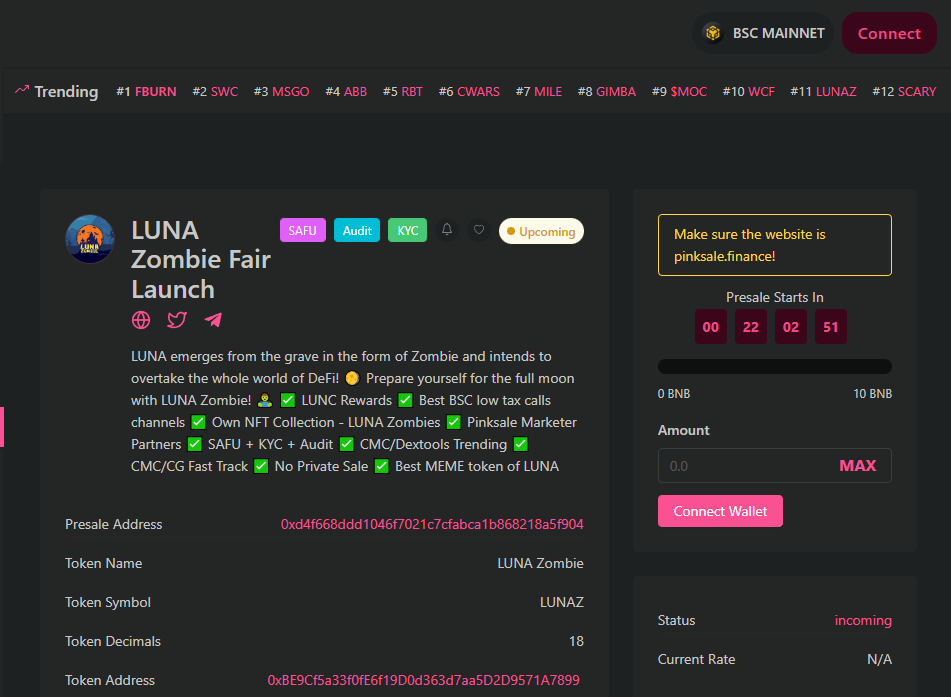Click the BSC coin network icon

tap(713, 33)
